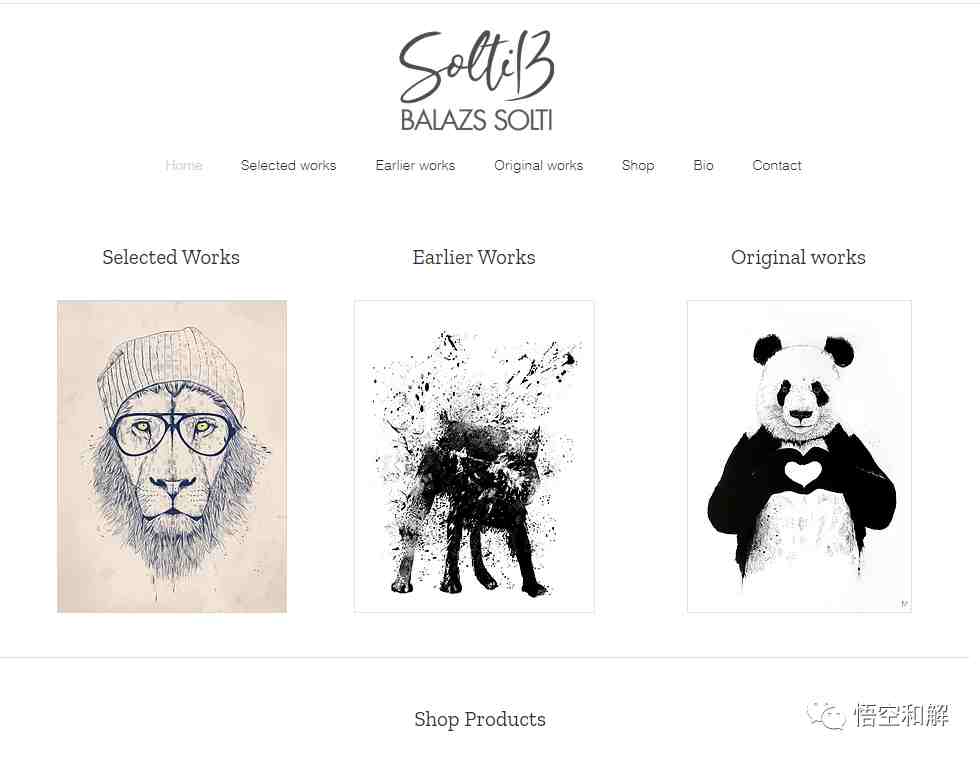Click the SoltiB script logo
Image resolution: width=980 pixels, height=758 pixels.
pos(476,66)
